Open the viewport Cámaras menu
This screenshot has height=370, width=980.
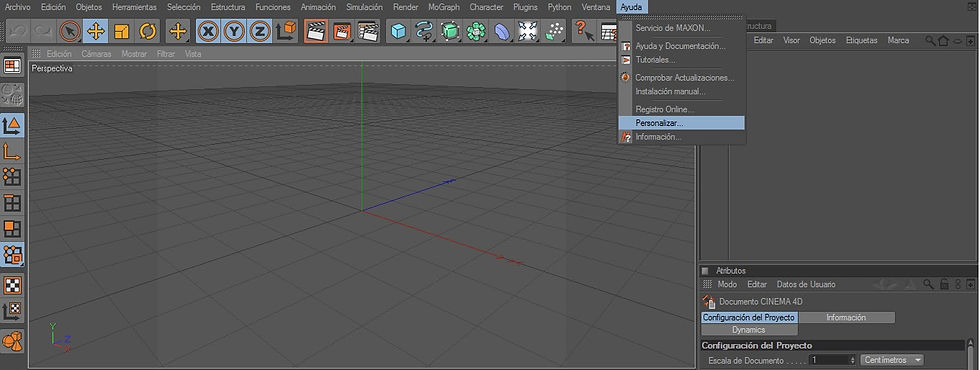coord(96,54)
